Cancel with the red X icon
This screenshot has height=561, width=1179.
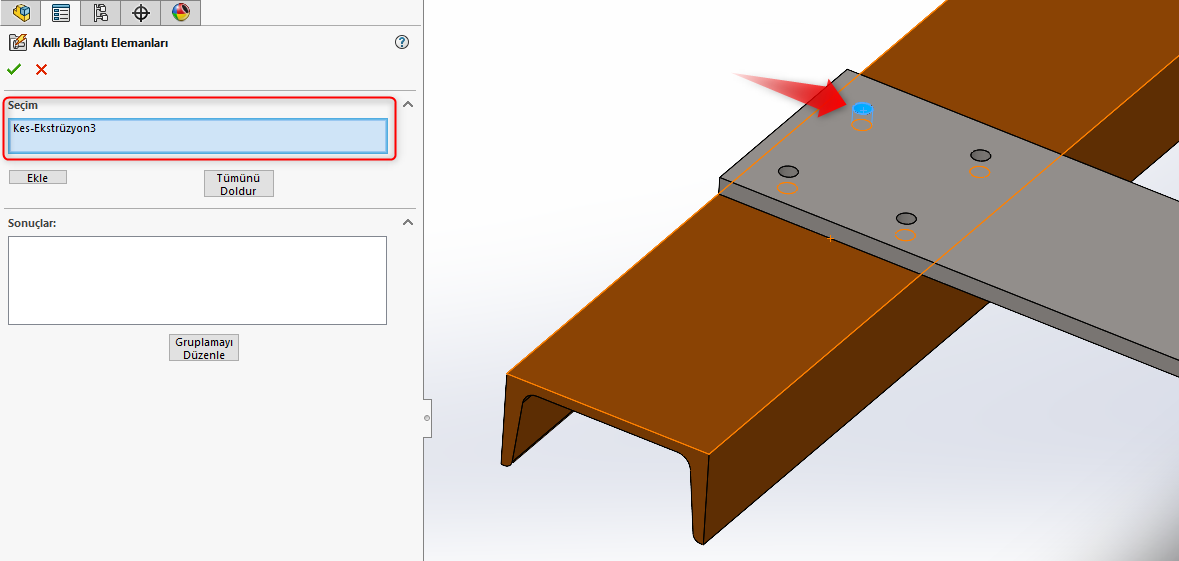(41, 70)
